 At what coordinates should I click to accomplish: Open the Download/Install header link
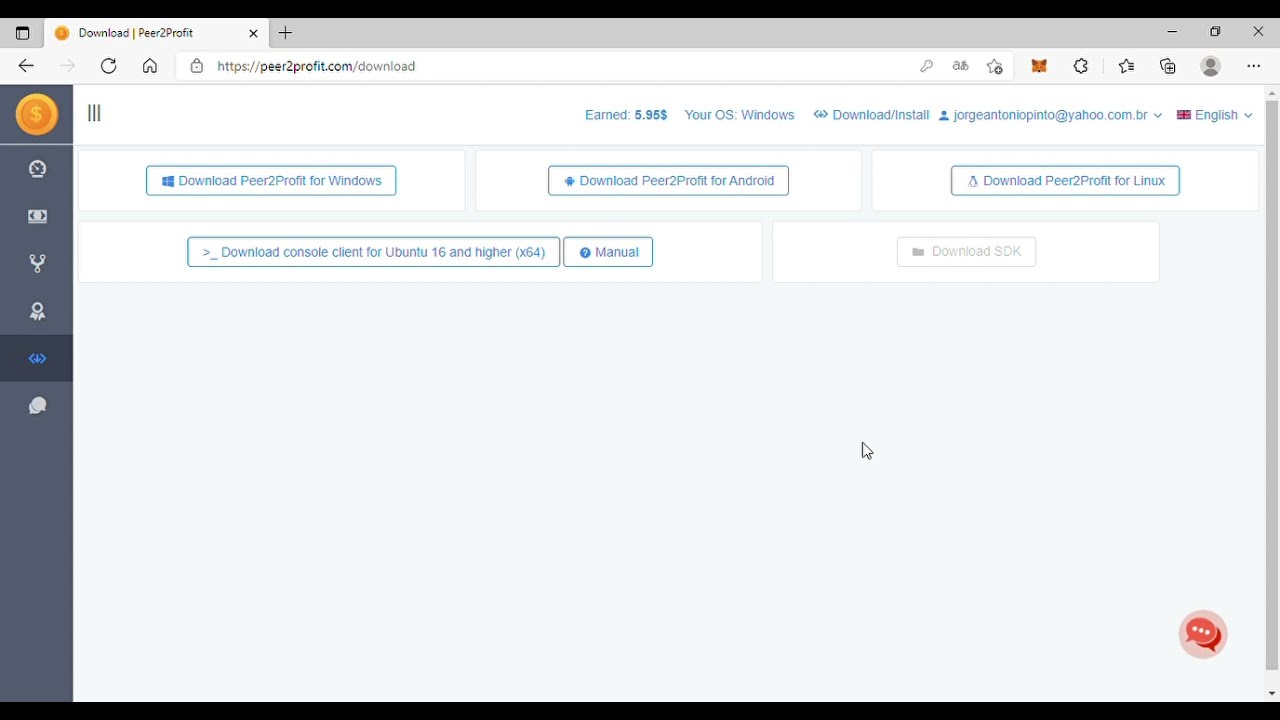[871, 115]
